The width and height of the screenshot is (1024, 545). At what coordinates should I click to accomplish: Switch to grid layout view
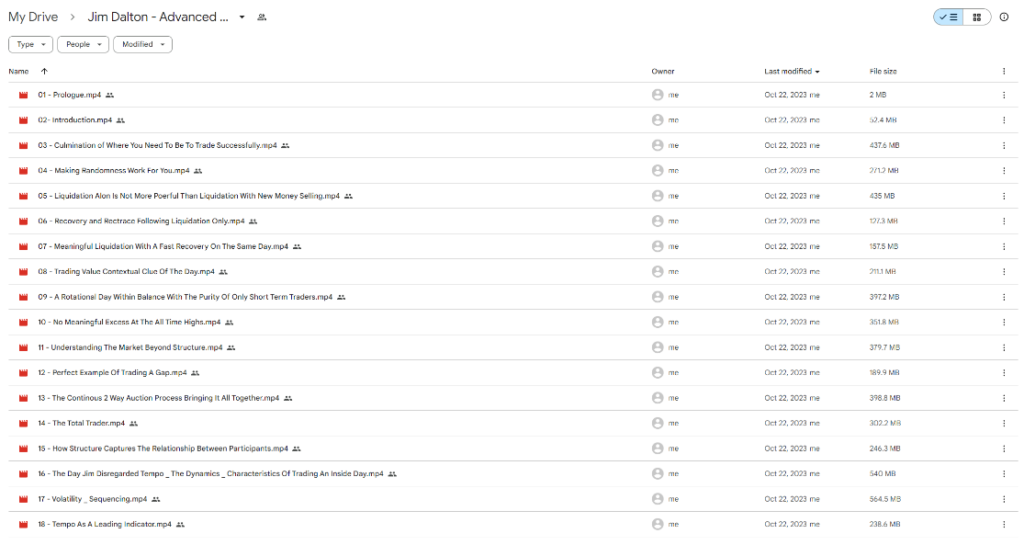(x=976, y=17)
